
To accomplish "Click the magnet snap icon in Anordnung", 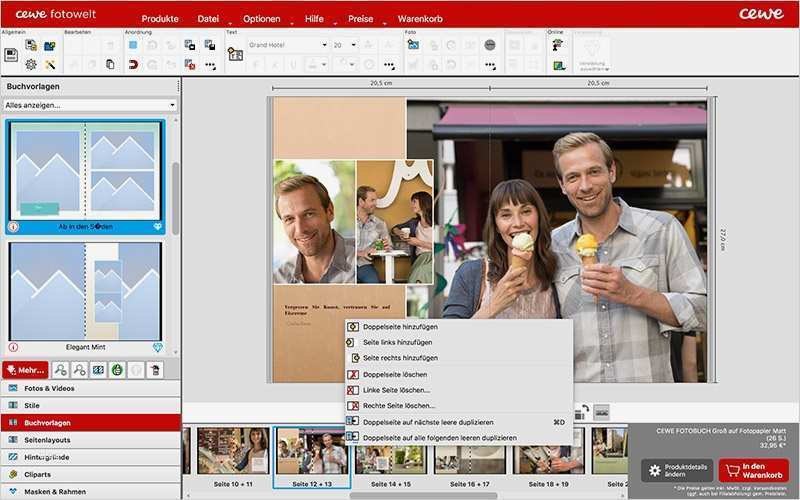I will (x=133, y=64).
